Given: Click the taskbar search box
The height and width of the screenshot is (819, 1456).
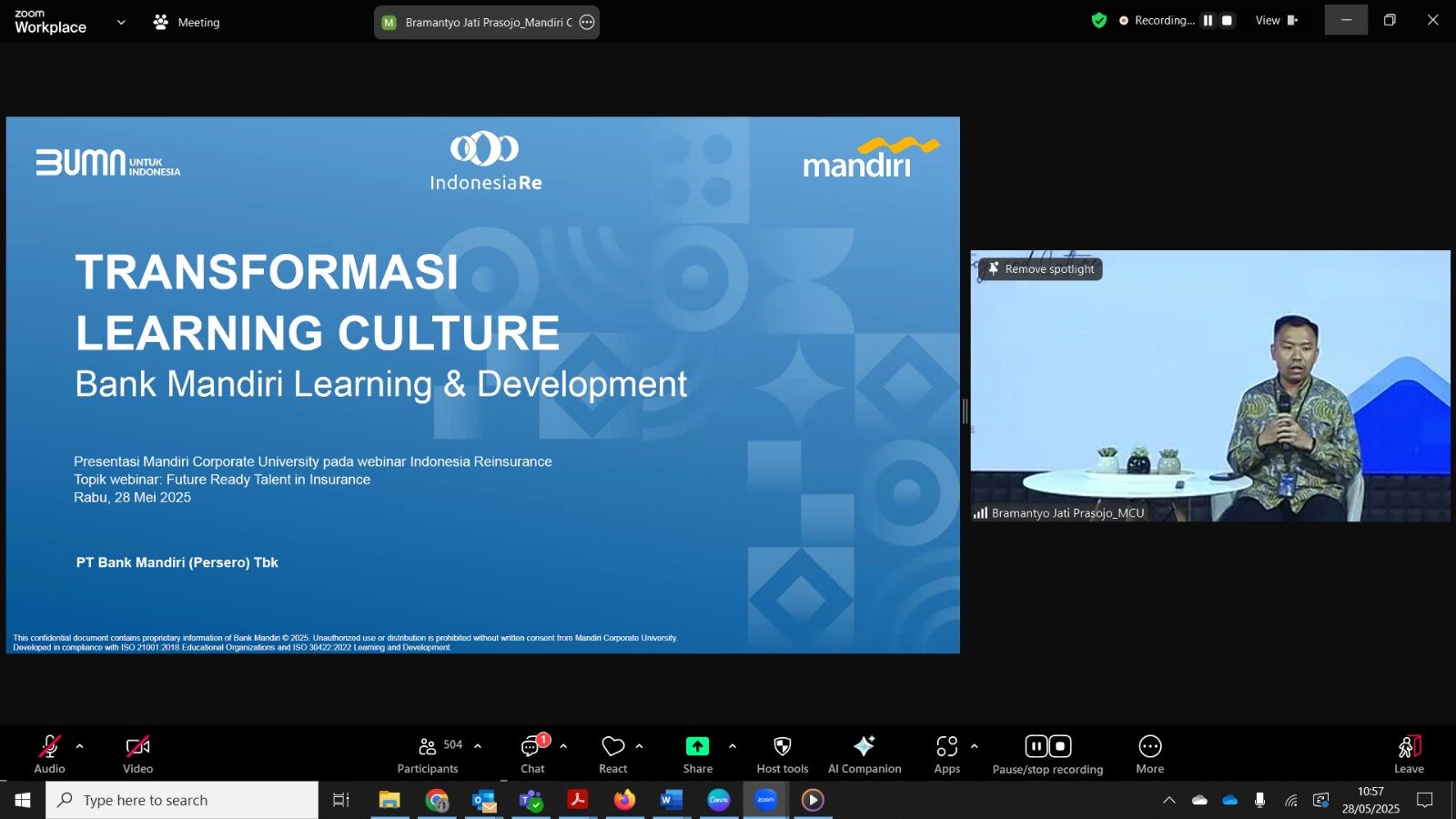Looking at the screenshot, I should (182, 800).
